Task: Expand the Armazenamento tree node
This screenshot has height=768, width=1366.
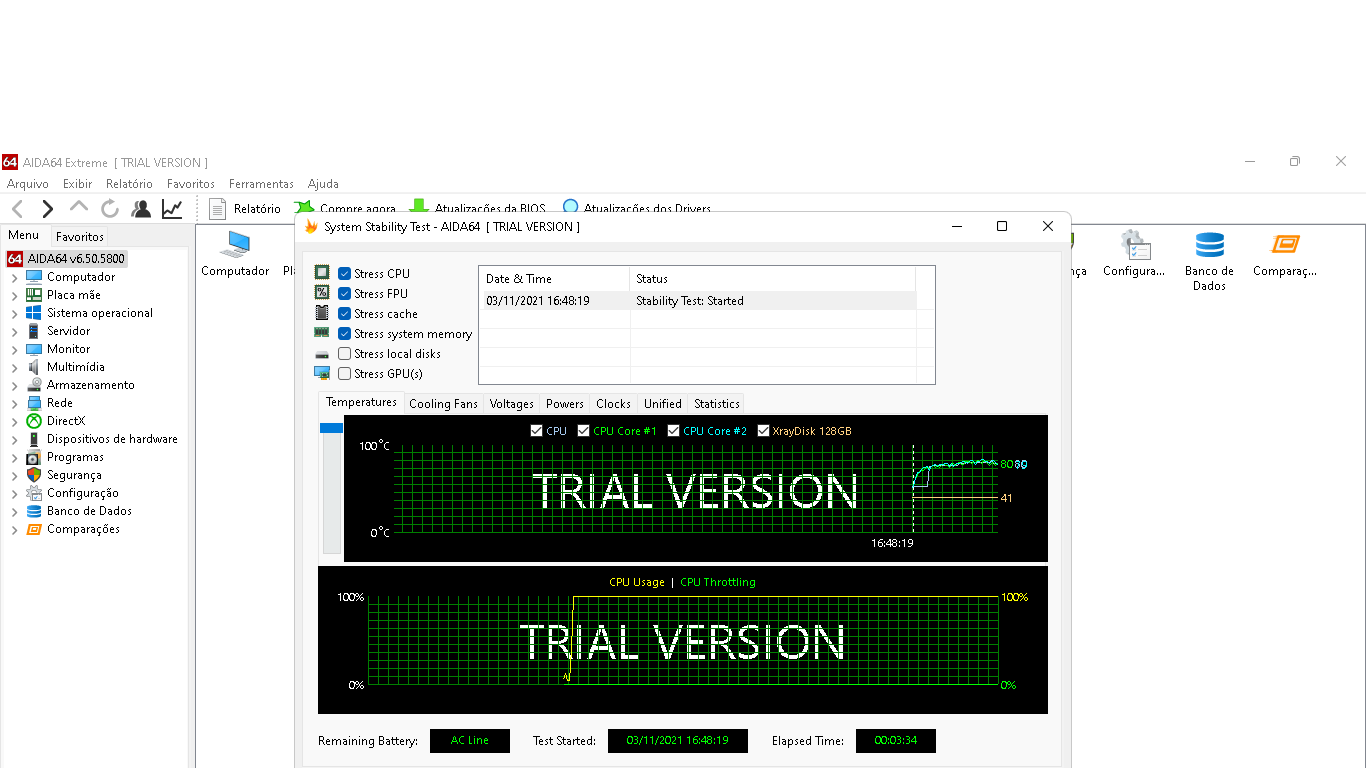Action: pyautogui.click(x=14, y=385)
